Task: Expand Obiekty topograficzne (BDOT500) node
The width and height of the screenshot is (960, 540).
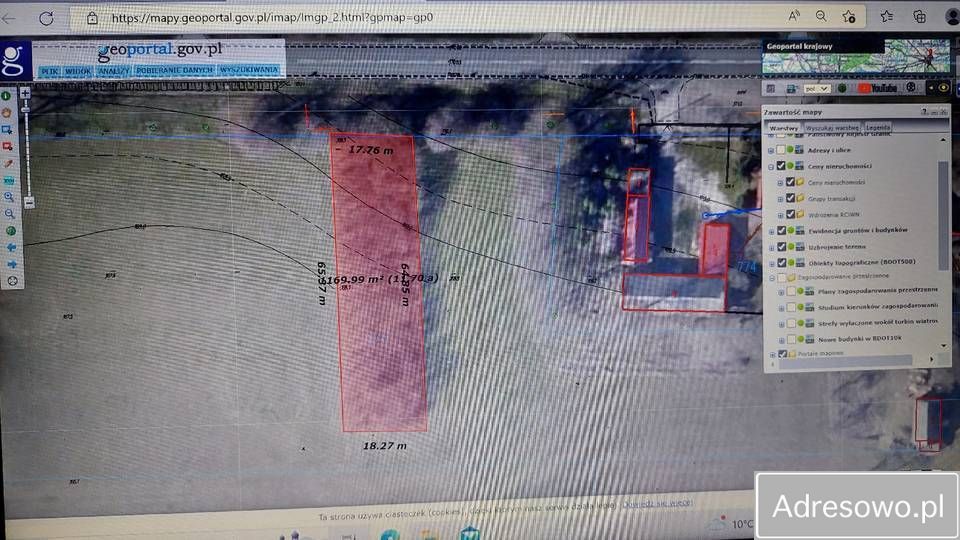Action: 772,264
